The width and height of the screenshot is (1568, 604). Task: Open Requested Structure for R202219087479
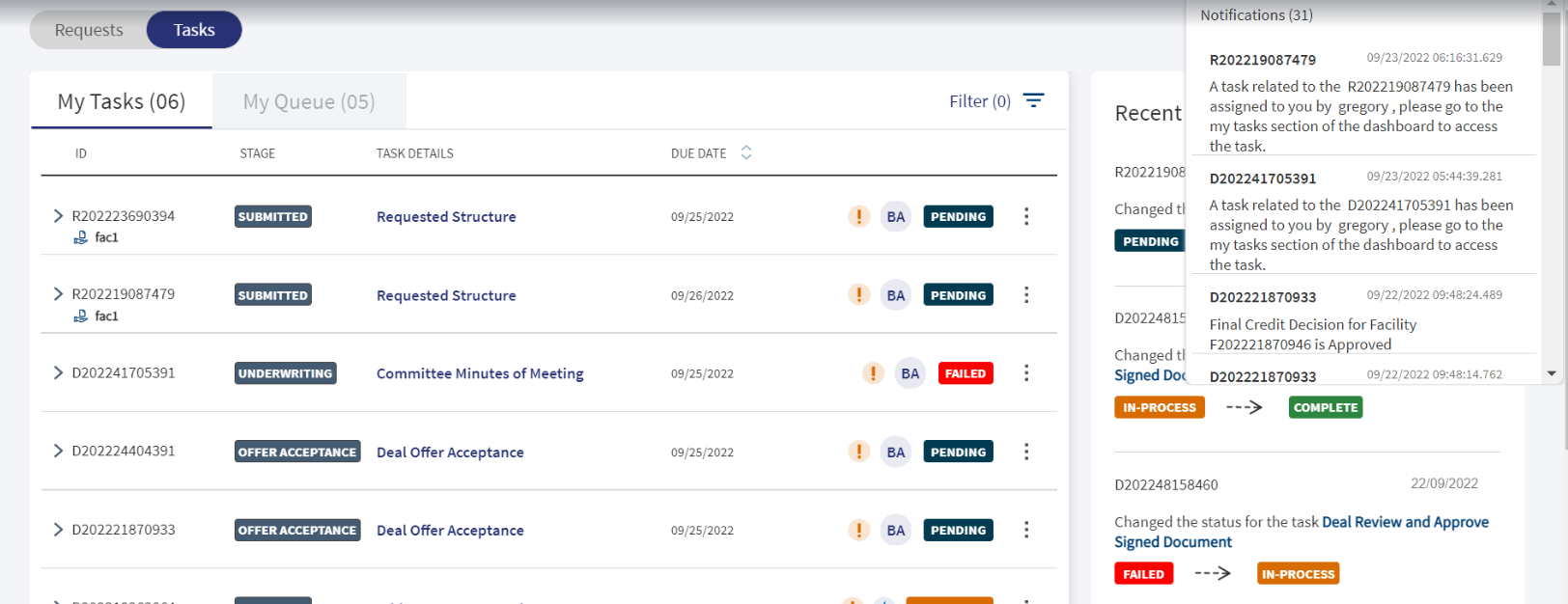(x=446, y=295)
